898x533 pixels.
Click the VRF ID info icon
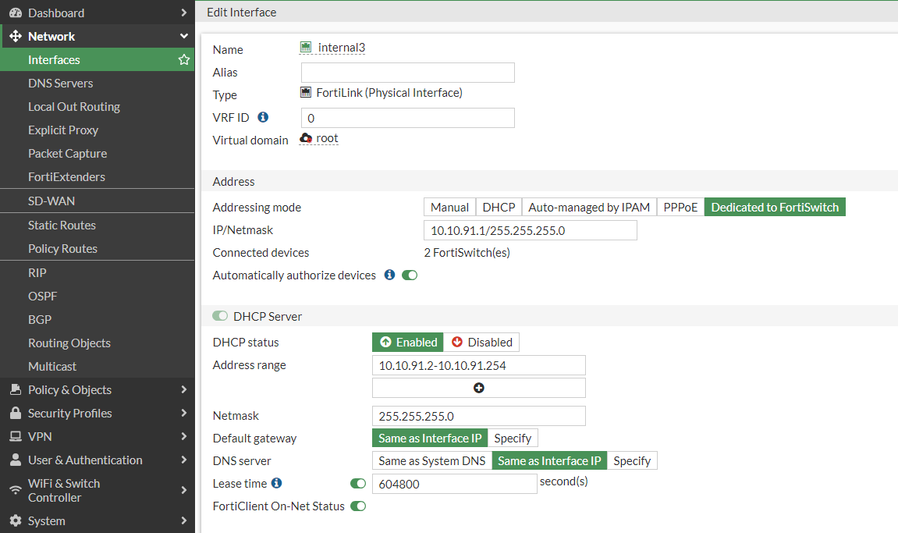(x=263, y=117)
